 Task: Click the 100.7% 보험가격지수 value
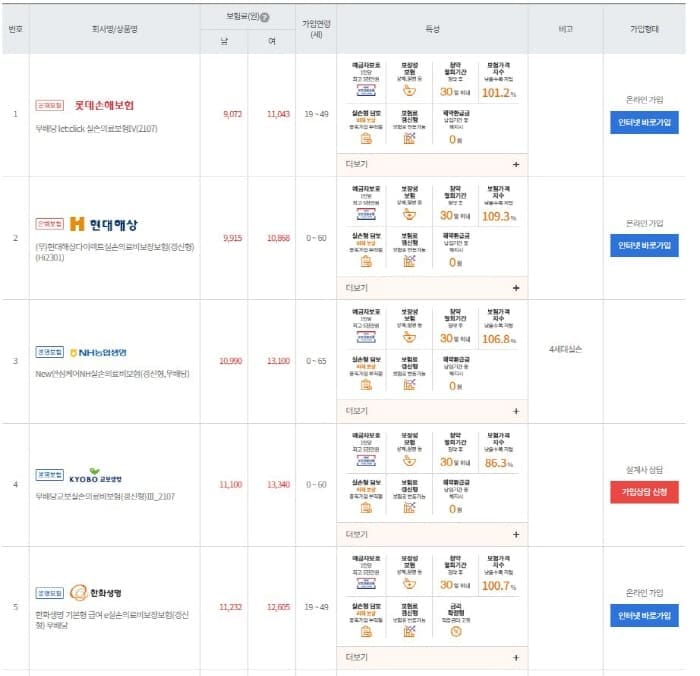pyautogui.click(x=499, y=586)
